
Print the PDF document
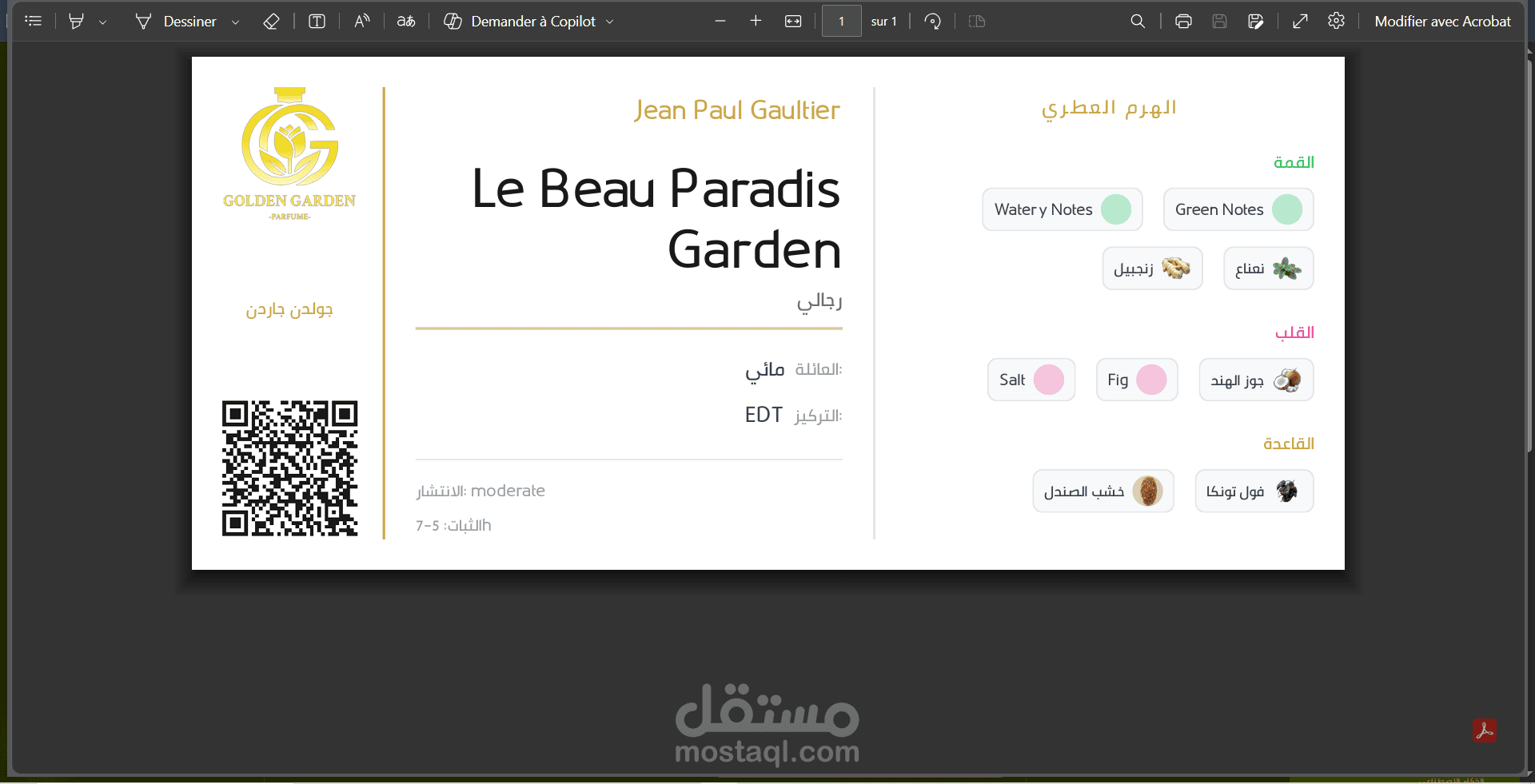click(x=1183, y=22)
